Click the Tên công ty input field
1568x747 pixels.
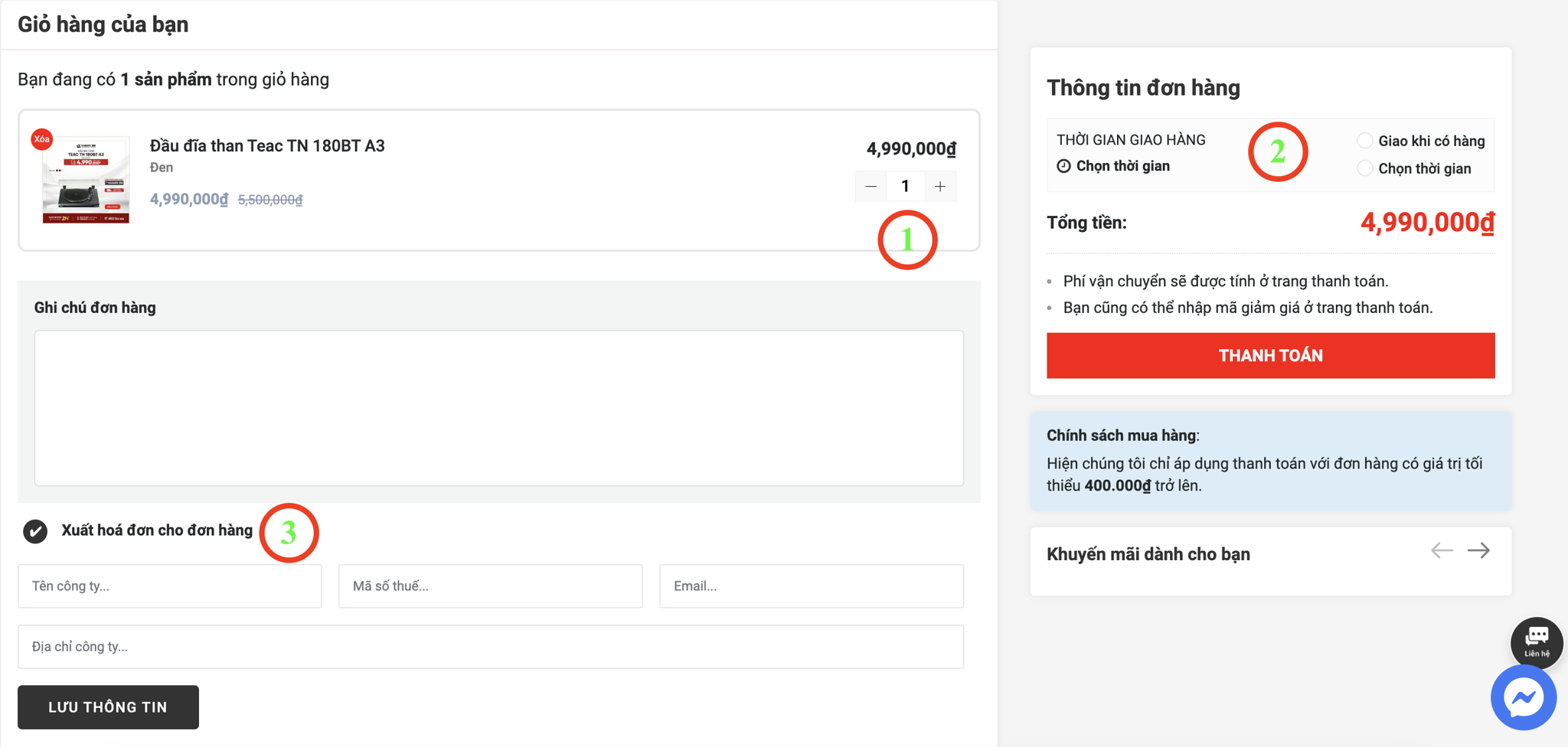pyautogui.click(x=169, y=586)
